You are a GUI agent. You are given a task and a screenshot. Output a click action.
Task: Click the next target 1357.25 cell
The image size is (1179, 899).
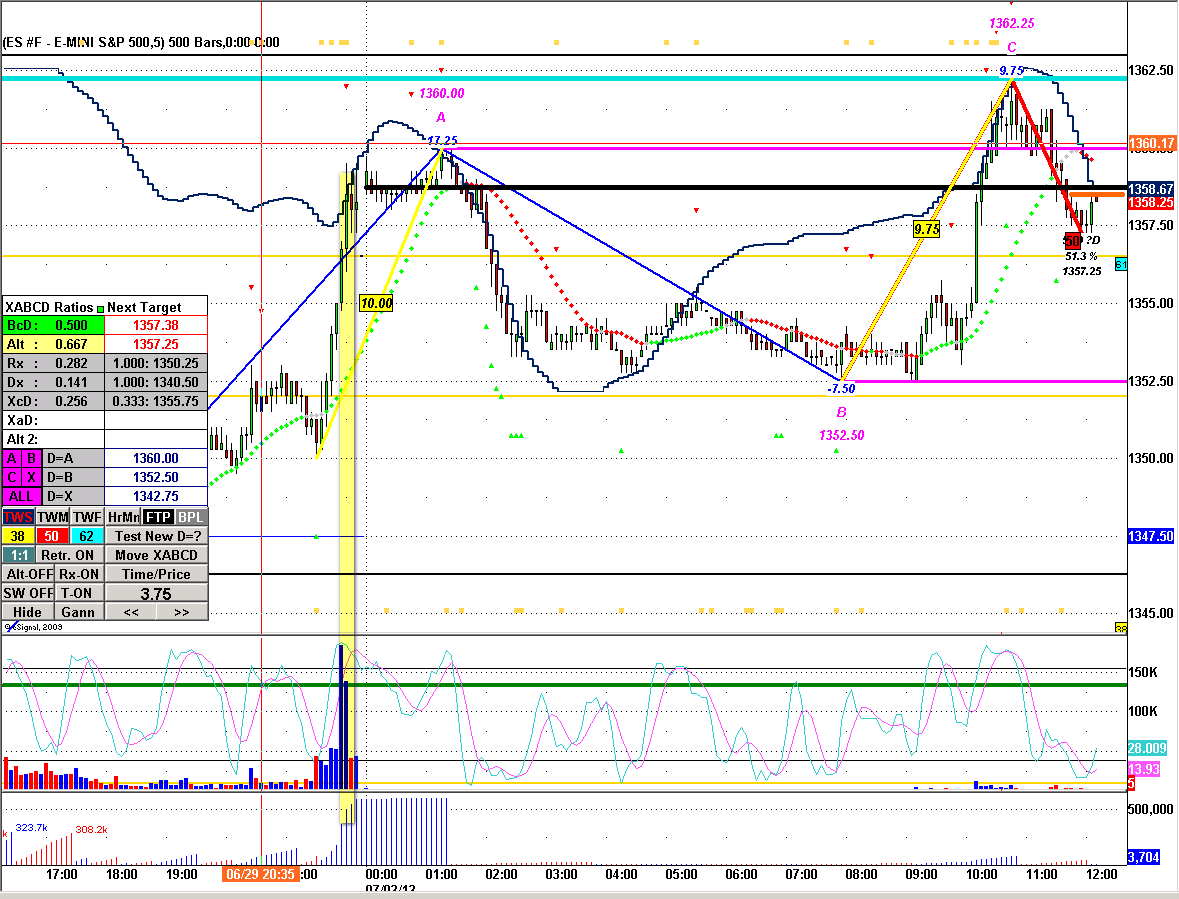pos(156,344)
